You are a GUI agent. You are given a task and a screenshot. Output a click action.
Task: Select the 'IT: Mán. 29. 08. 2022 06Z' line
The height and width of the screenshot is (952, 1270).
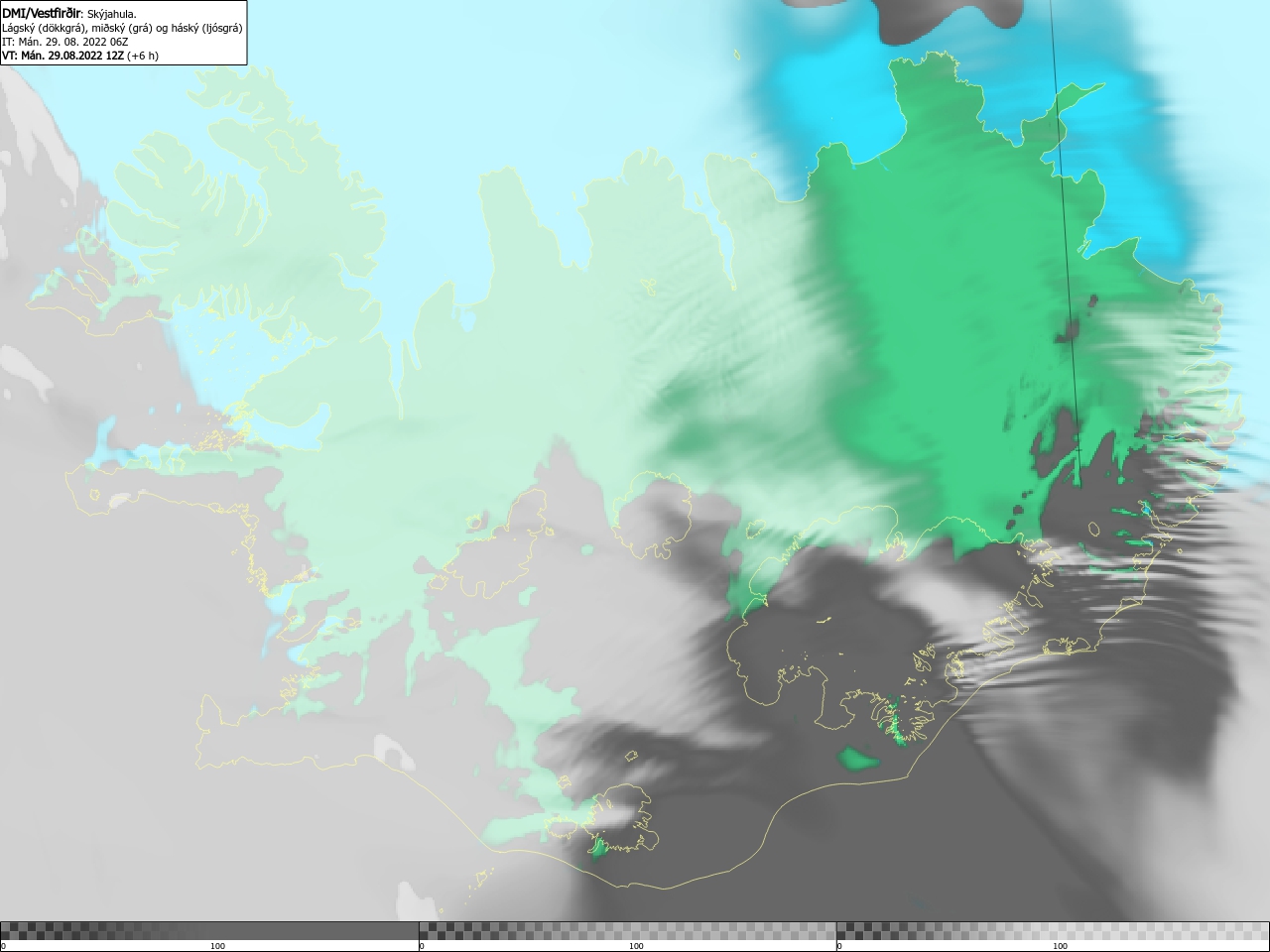click(x=65, y=42)
